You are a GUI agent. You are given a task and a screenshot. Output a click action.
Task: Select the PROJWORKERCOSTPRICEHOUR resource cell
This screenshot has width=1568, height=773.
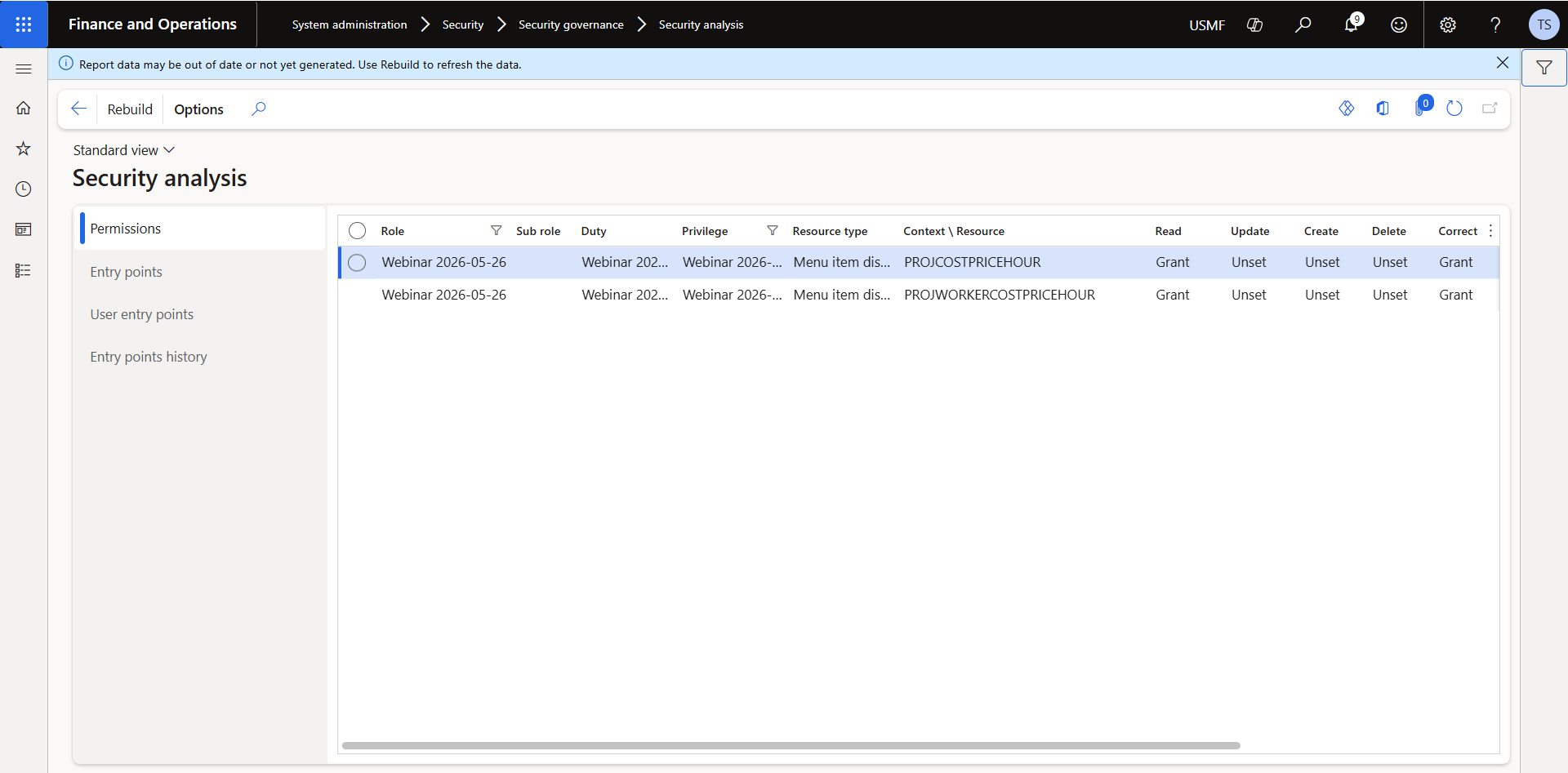click(1000, 295)
